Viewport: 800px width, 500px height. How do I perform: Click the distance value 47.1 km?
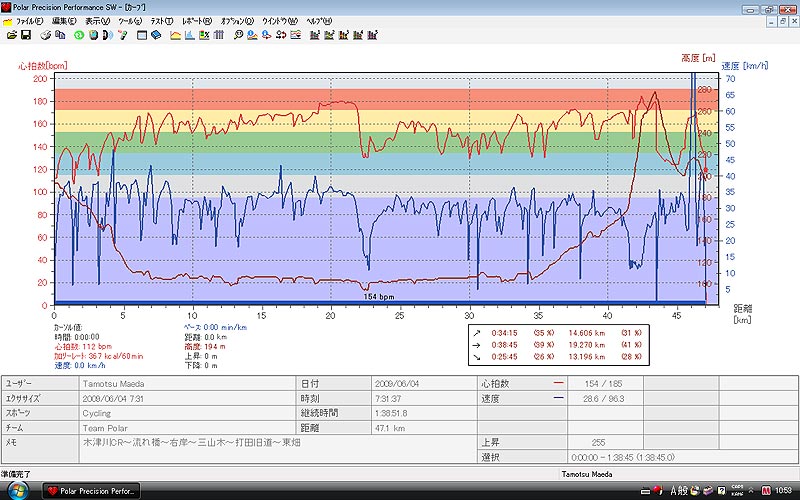[390, 428]
